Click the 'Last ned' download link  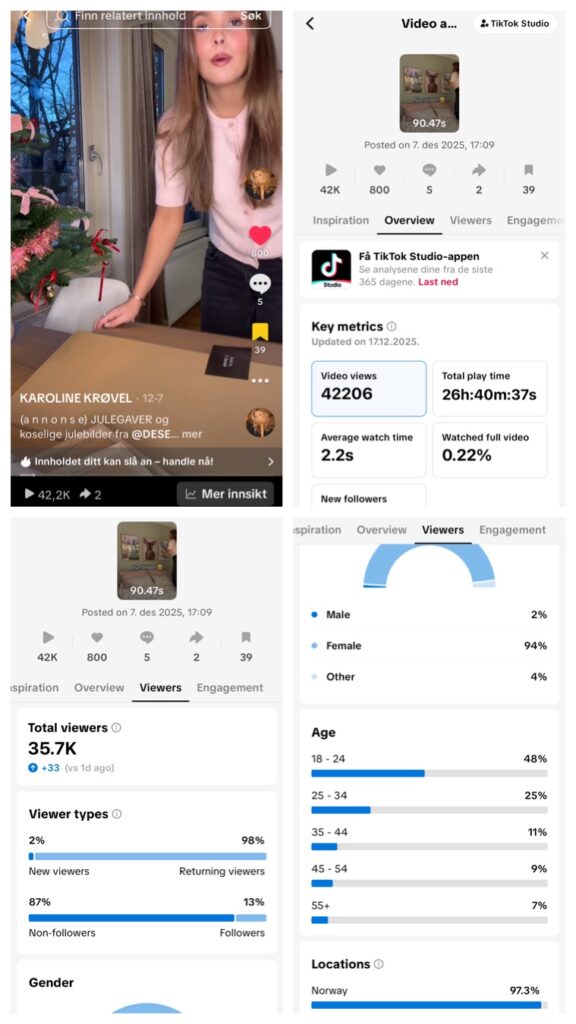(x=438, y=282)
